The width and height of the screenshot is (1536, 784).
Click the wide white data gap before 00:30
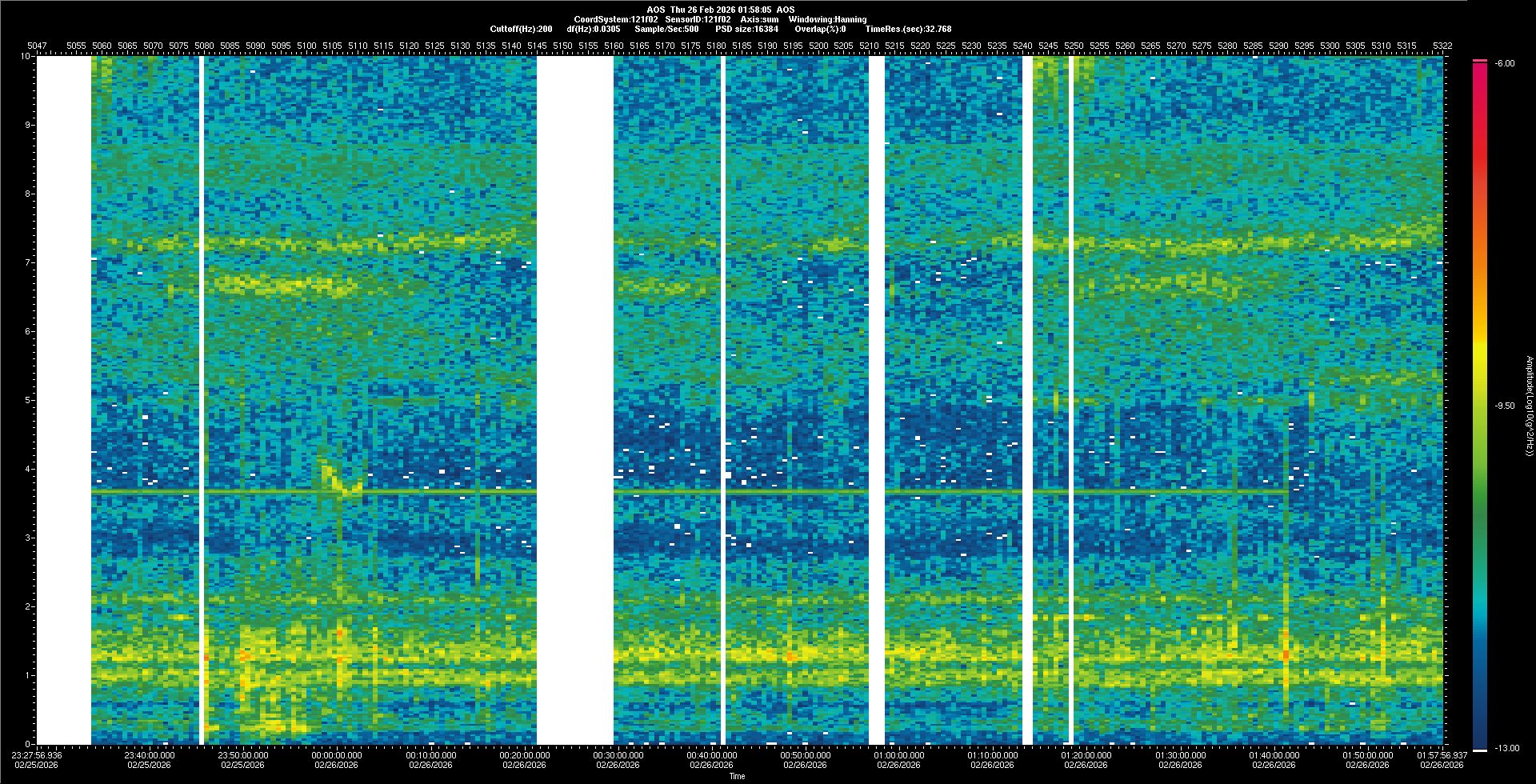[574, 400]
